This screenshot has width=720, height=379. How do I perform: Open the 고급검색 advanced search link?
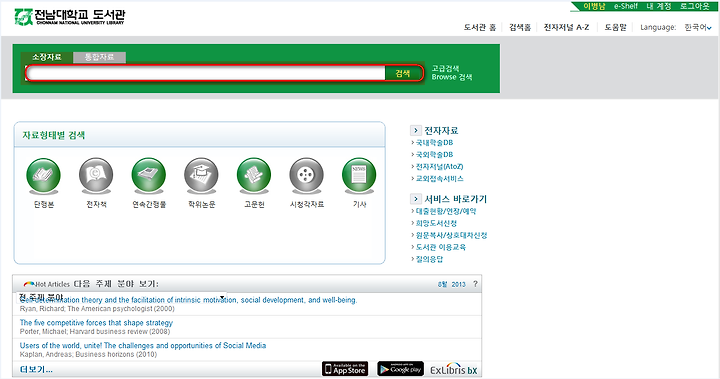pyautogui.click(x=445, y=68)
